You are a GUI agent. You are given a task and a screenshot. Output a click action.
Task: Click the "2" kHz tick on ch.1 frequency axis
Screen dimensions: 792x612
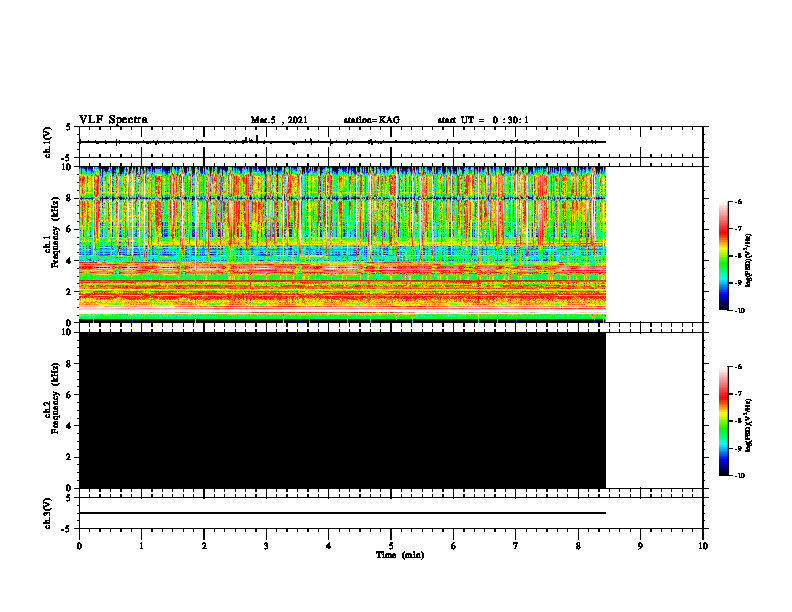pos(70,292)
